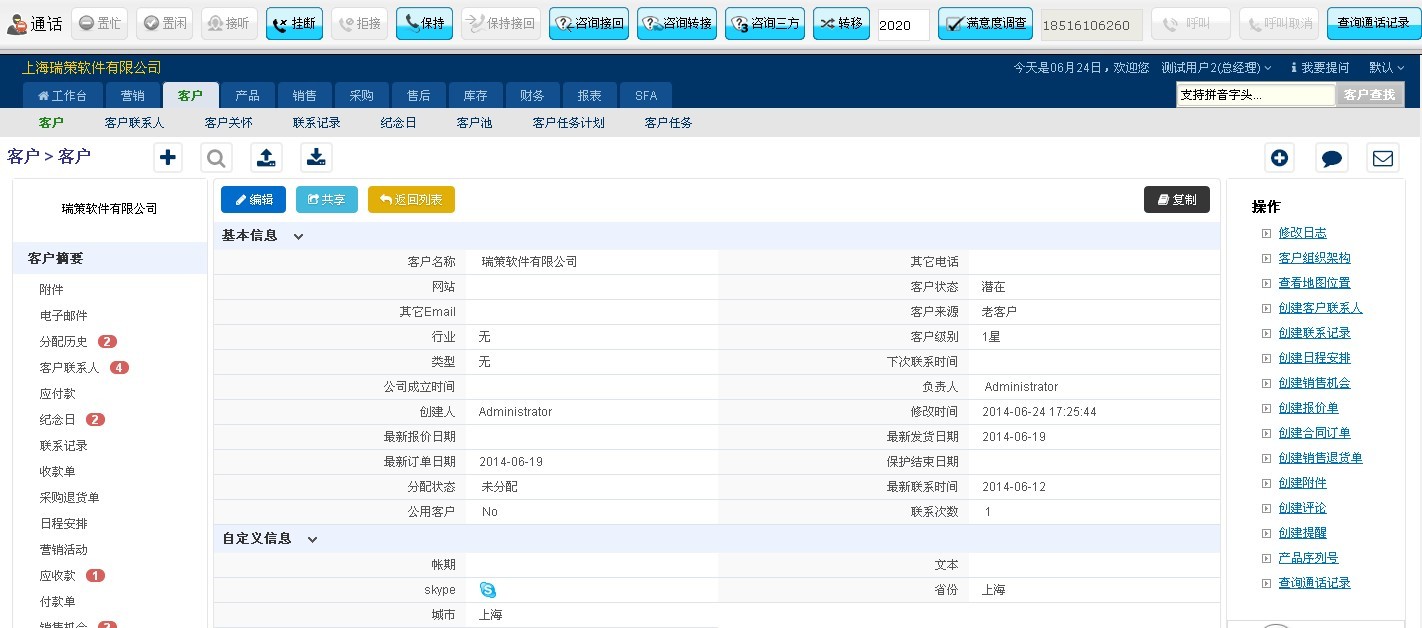Click the 复制 copy button

click(1177, 200)
